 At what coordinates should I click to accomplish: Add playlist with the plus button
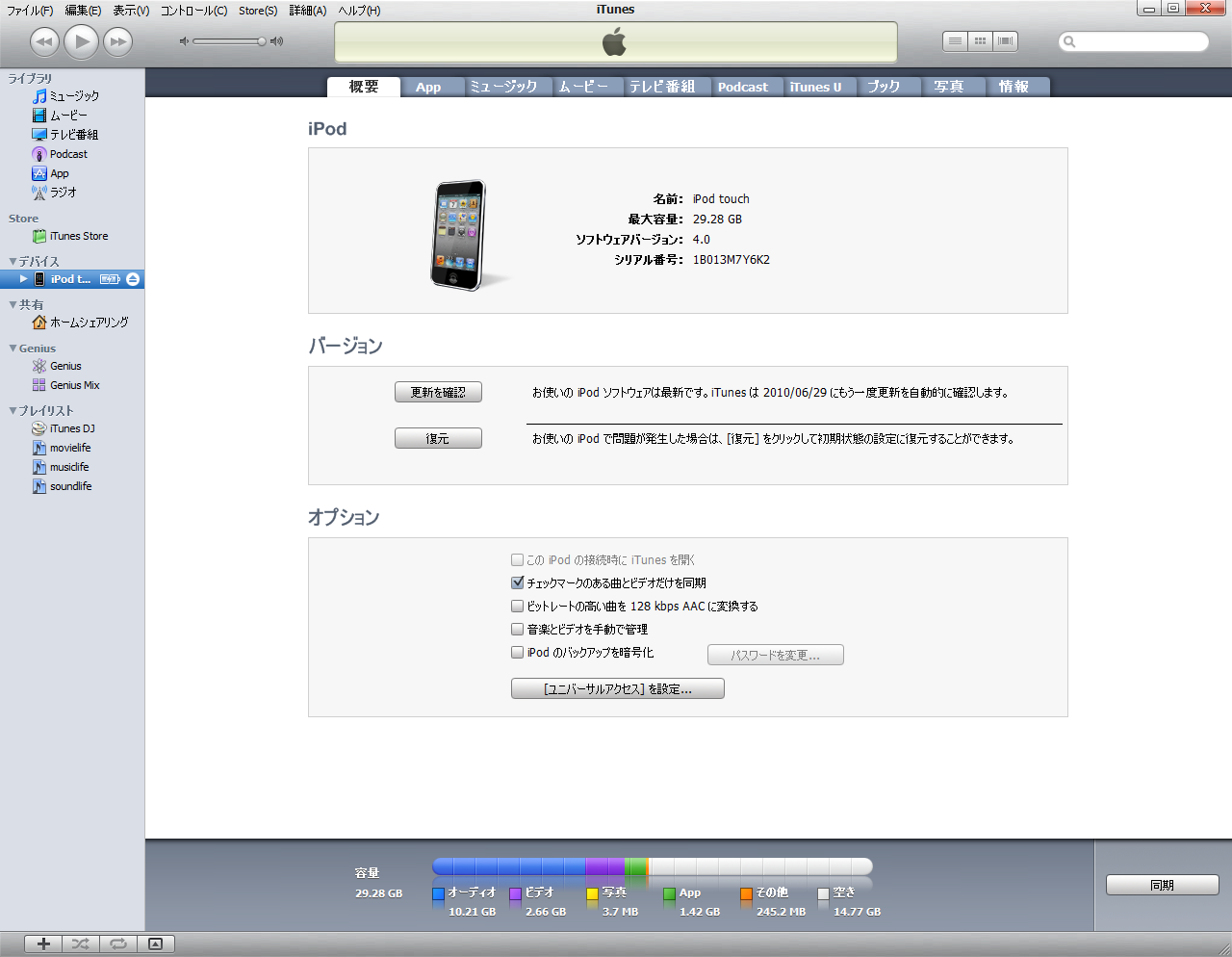coord(43,944)
